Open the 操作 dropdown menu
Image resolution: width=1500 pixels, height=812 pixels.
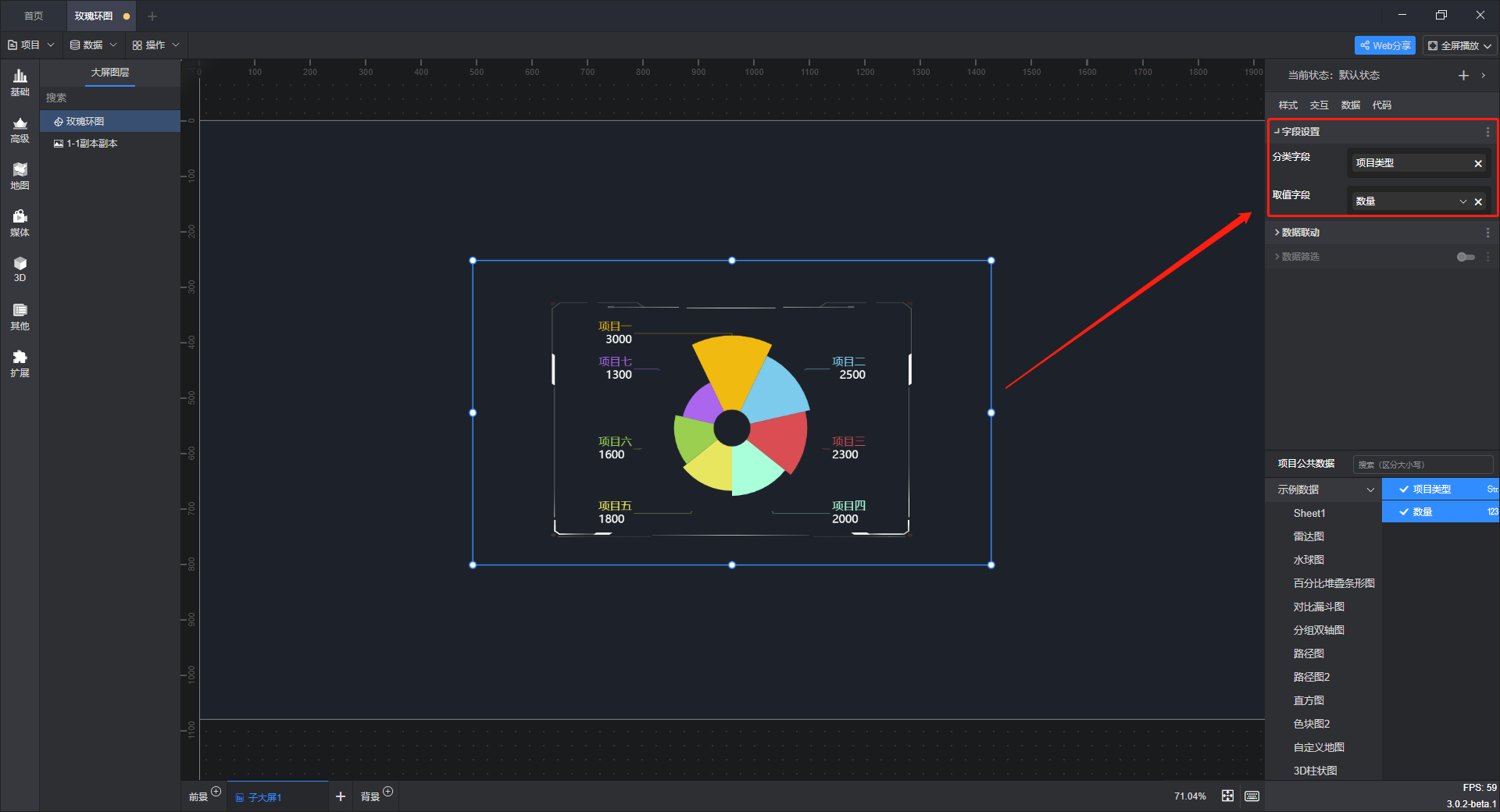point(156,45)
